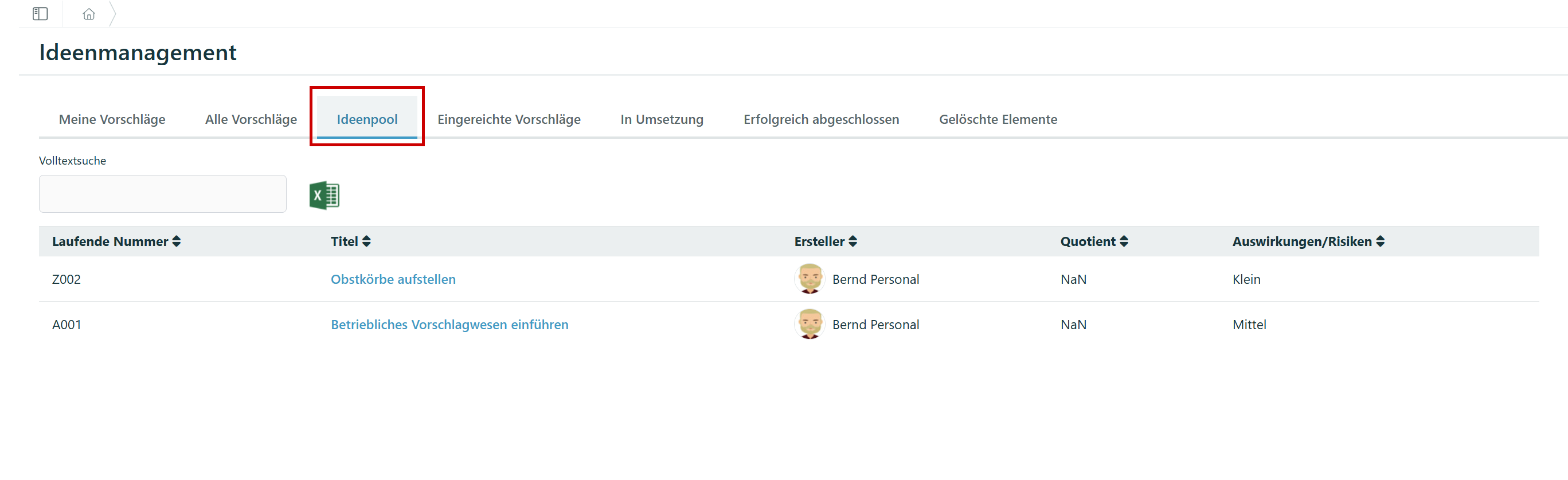Sort by Laufende Nummer arrows
The width and height of the screenshot is (1568, 480).
177,241
